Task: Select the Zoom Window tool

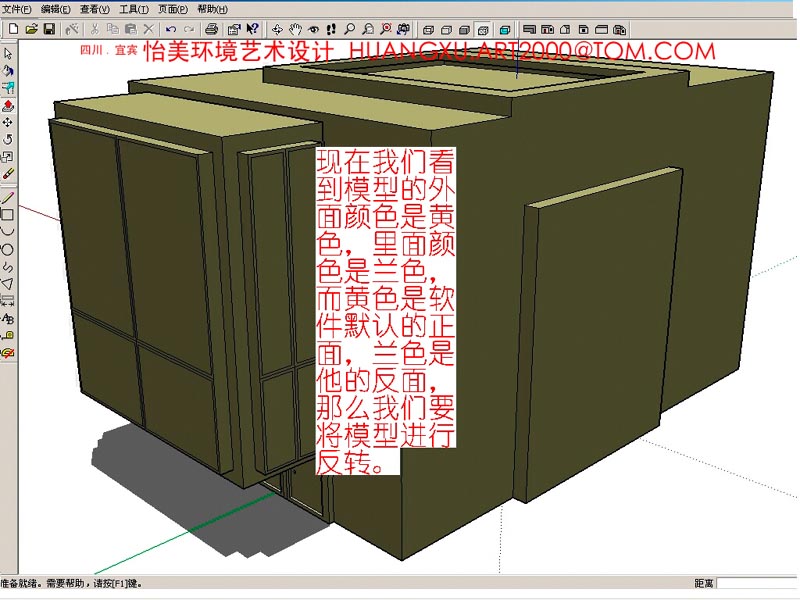Action: [x=368, y=29]
